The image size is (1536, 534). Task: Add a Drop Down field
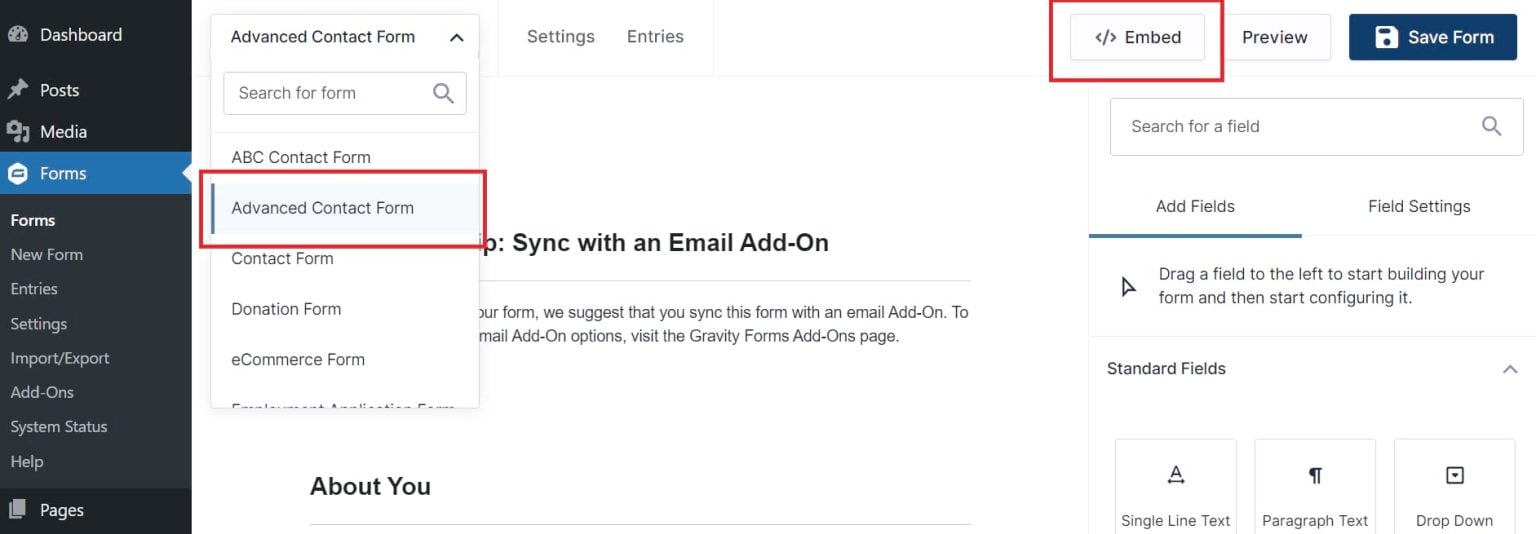pyautogui.click(x=1454, y=486)
